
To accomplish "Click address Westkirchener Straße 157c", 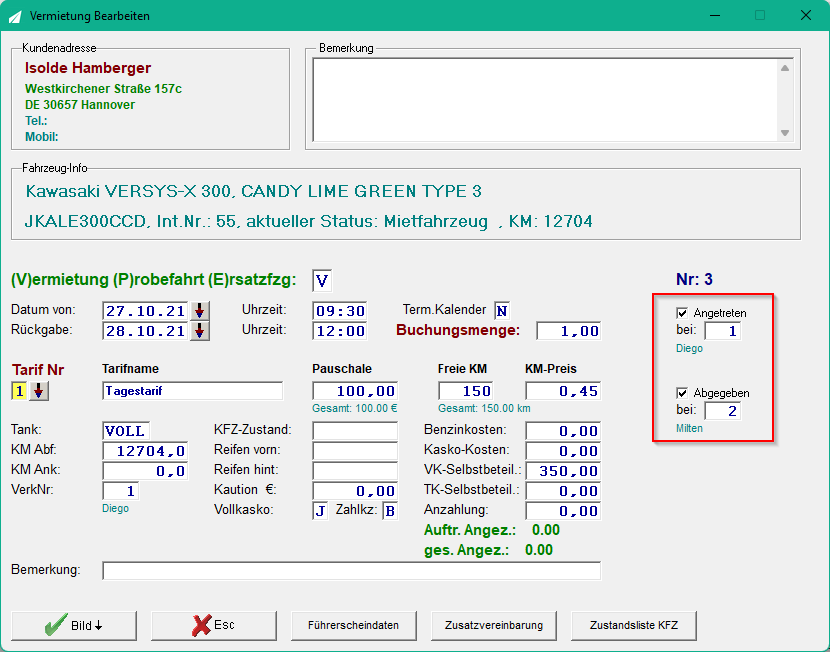I will 103,89.
